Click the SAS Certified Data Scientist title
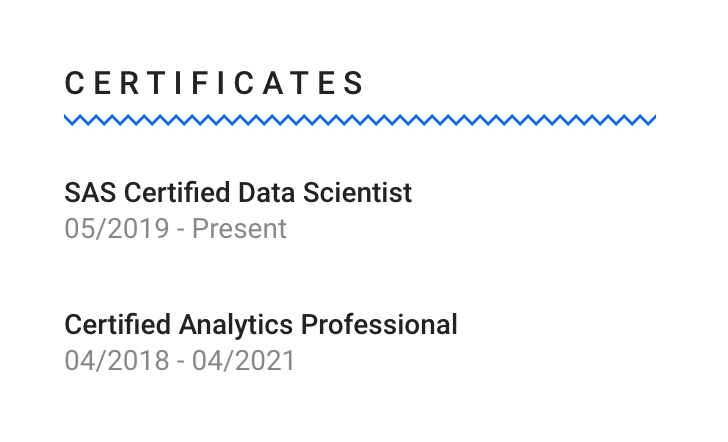728x442 pixels. [238, 192]
